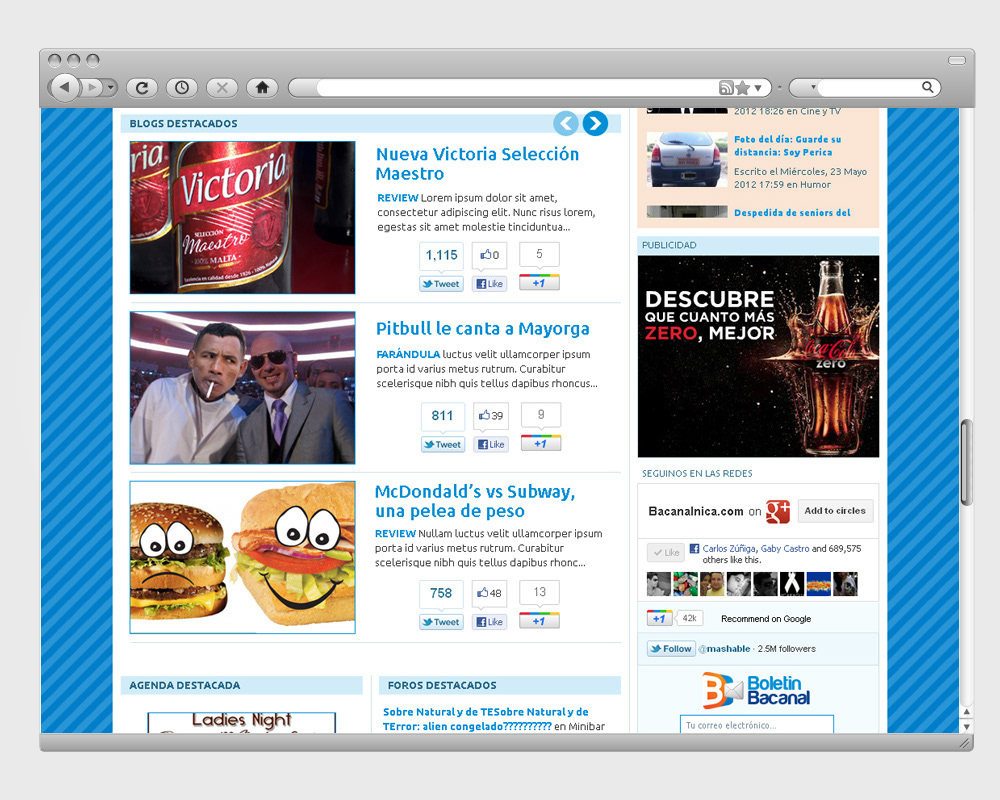
Task: Bookmark page with the star icon
Action: point(742,87)
